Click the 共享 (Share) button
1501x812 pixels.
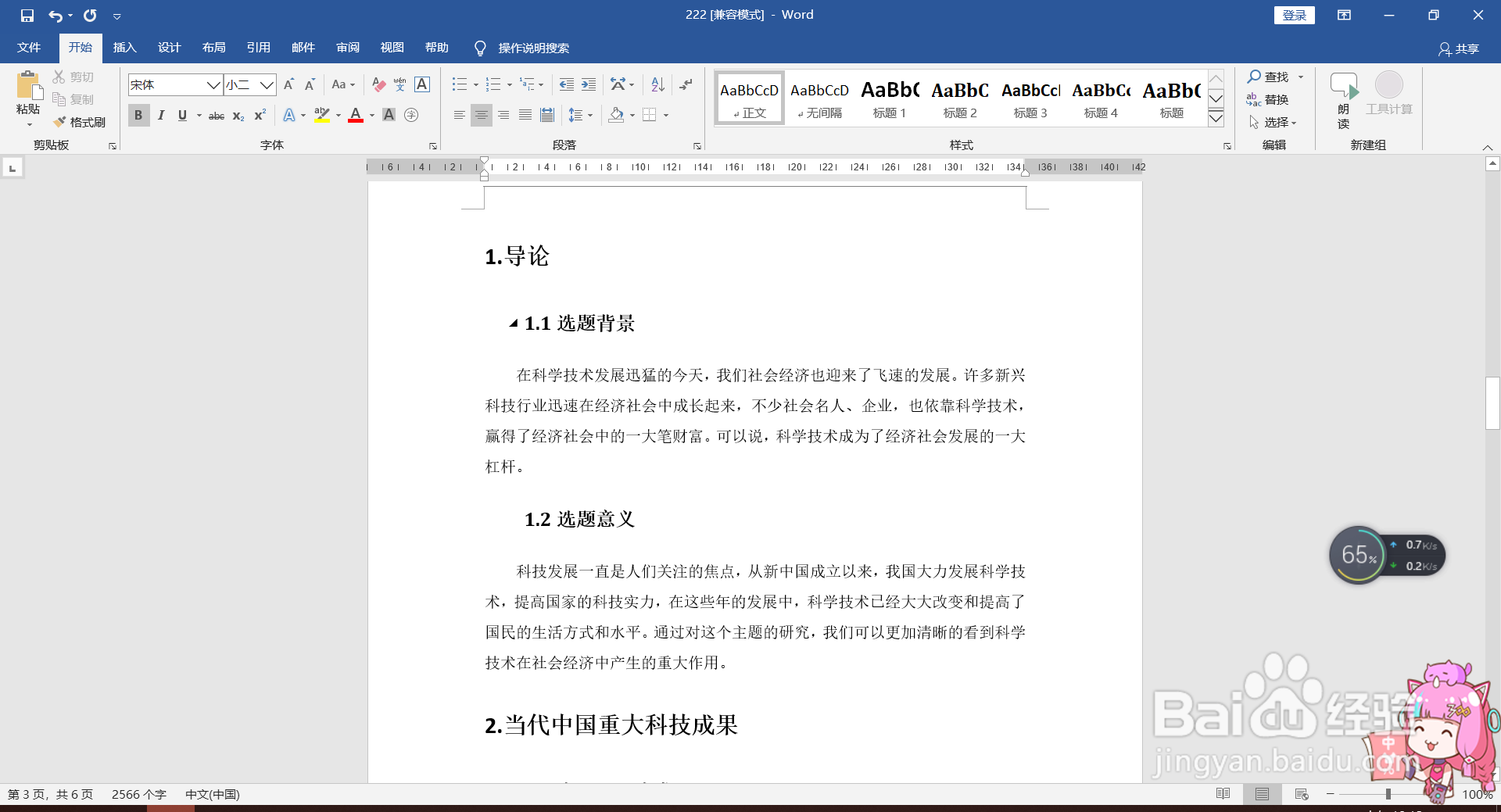(1459, 48)
